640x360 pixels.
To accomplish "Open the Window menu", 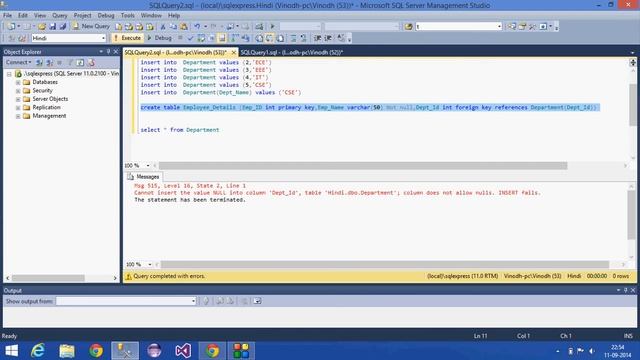I will 151,16.
